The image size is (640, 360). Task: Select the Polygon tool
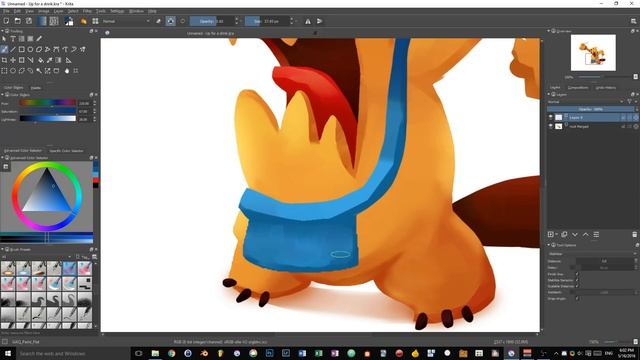point(39,49)
